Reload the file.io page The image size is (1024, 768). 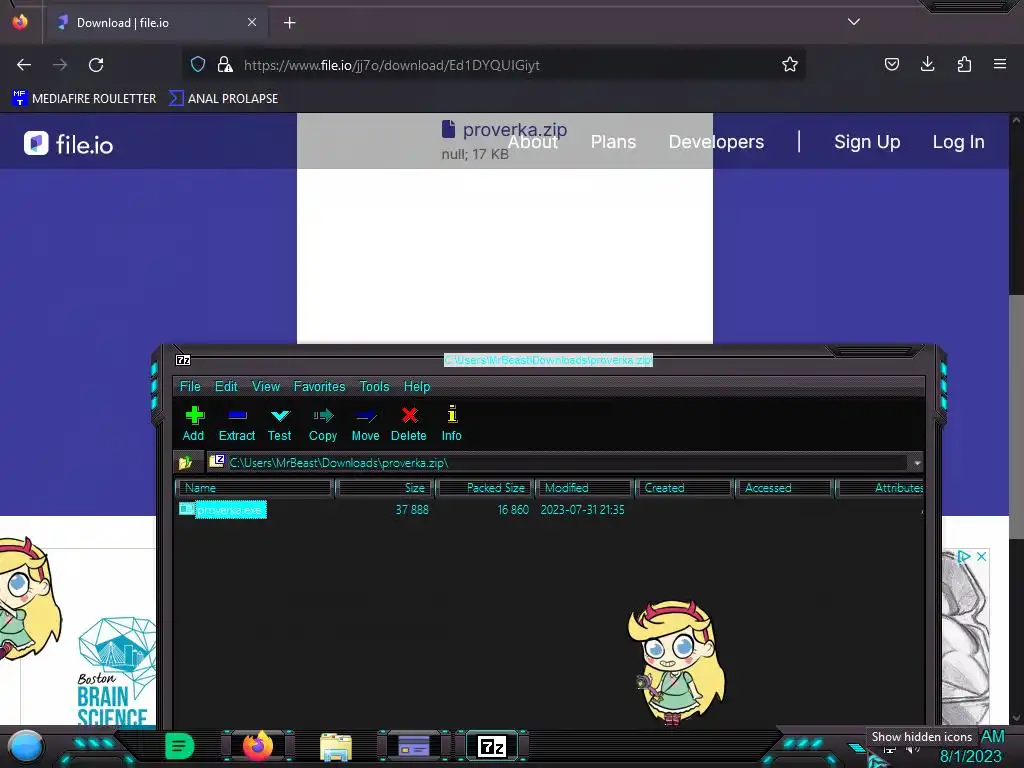(x=96, y=65)
